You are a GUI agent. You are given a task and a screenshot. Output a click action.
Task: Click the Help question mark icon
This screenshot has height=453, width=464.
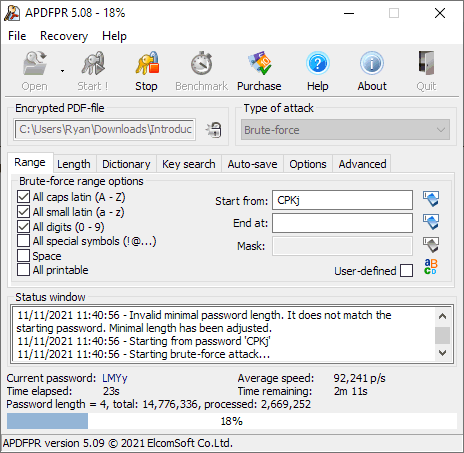pos(318,63)
